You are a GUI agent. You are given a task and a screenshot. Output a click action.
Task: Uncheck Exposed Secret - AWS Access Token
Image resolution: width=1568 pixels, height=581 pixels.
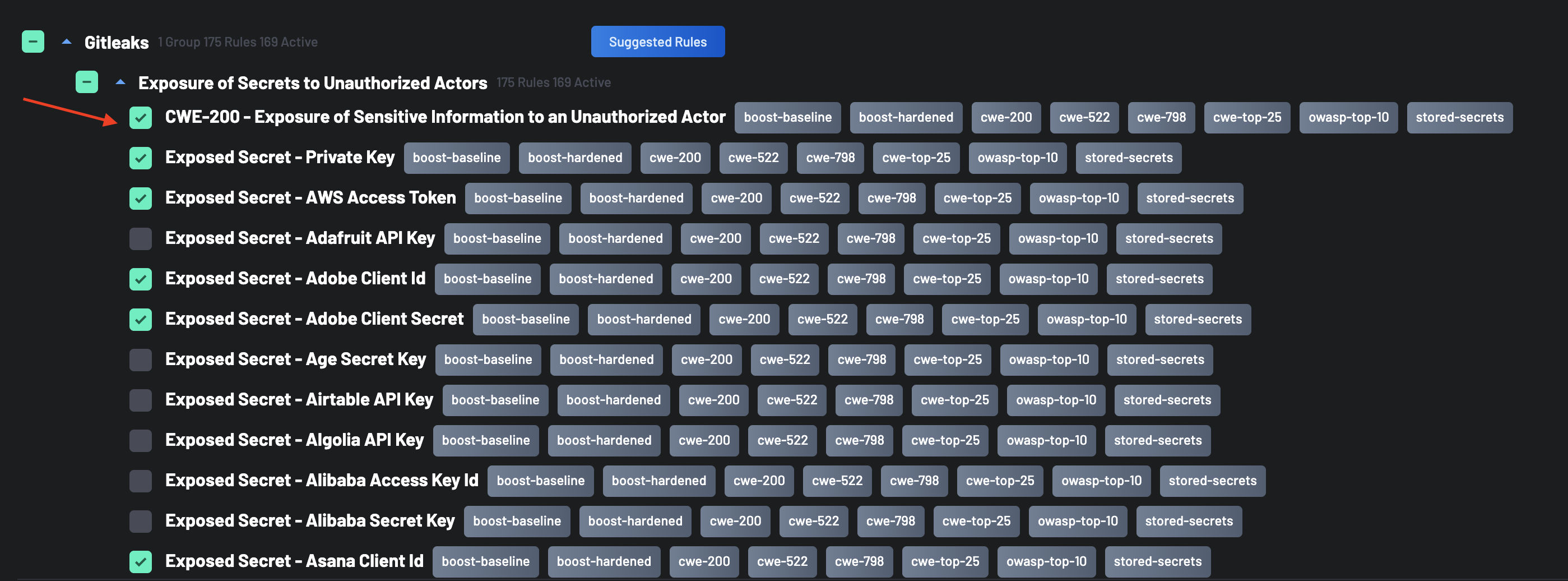pos(141,198)
